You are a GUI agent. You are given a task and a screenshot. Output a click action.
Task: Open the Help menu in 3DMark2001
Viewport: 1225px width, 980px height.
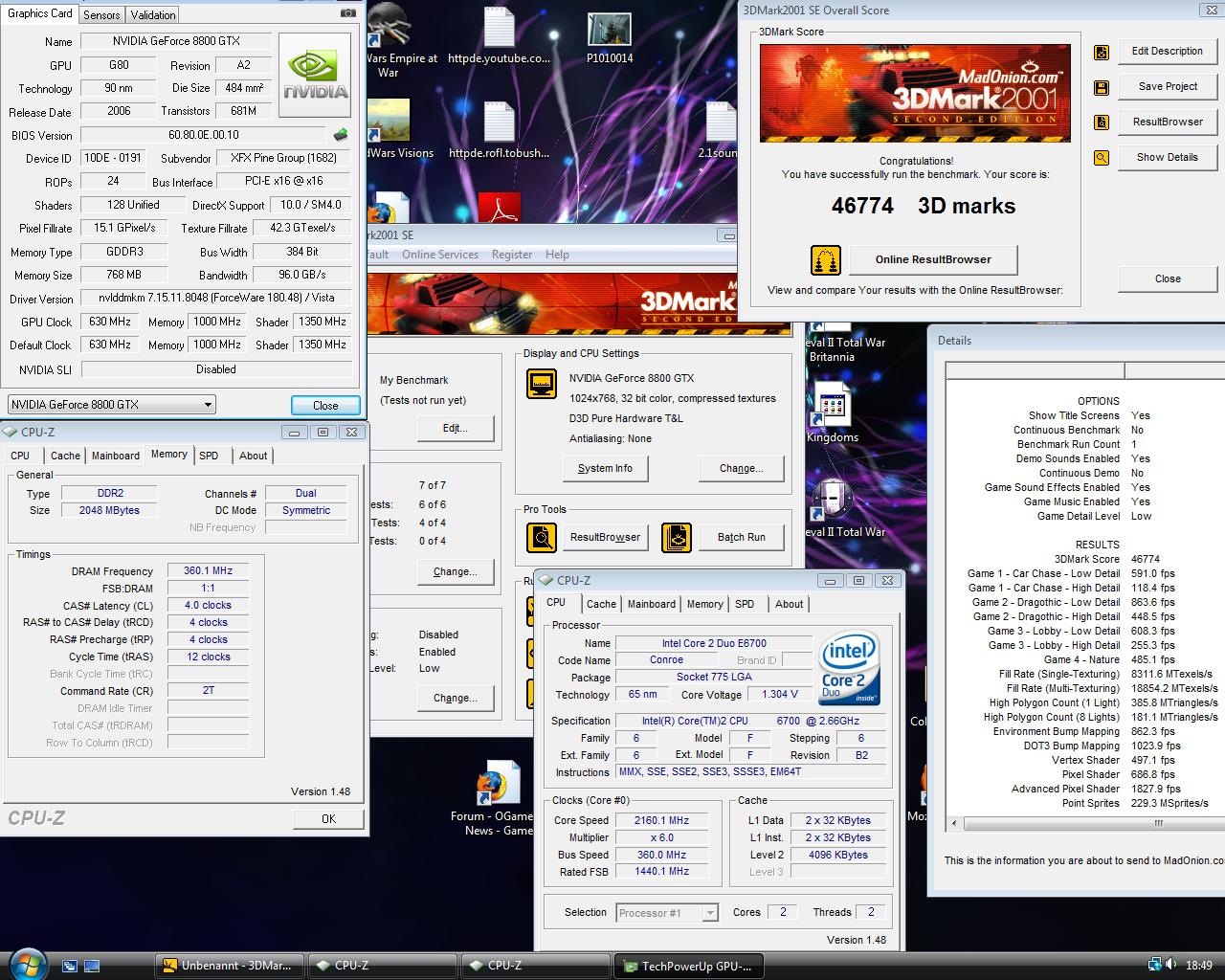coord(557,255)
